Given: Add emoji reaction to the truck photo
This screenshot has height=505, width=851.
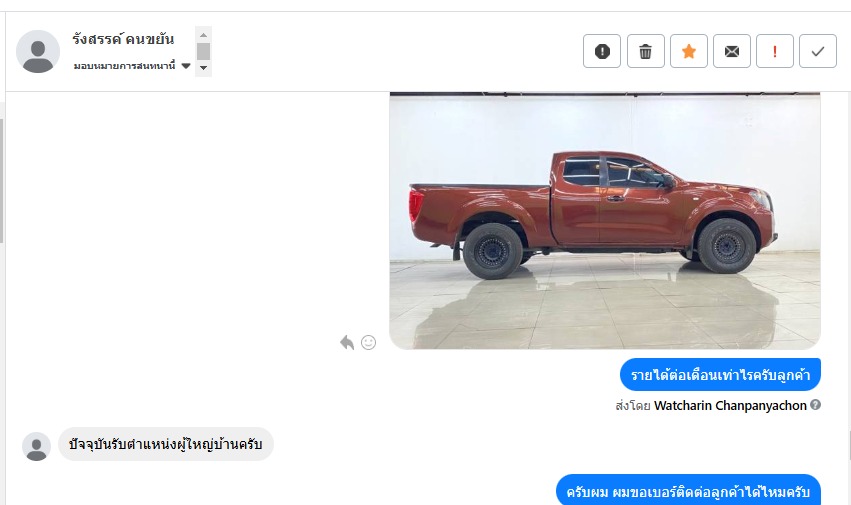Looking at the screenshot, I should (x=369, y=343).
